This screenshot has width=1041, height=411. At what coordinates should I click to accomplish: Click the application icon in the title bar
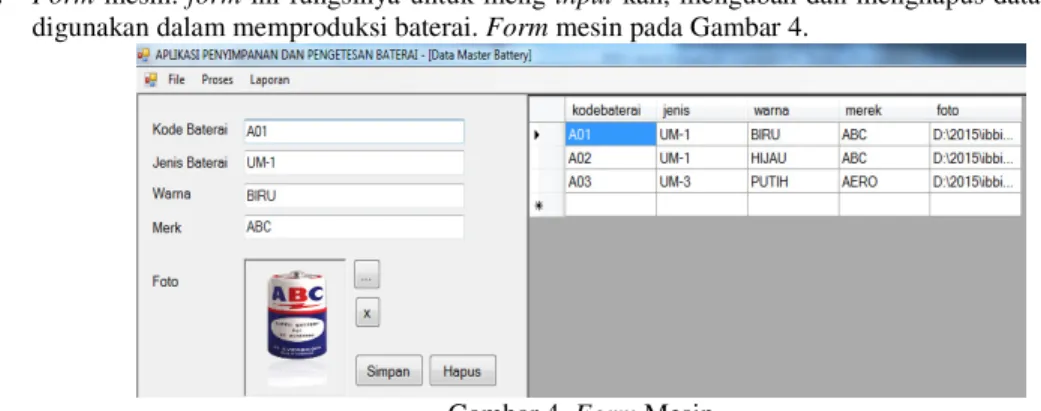(144, 56)
